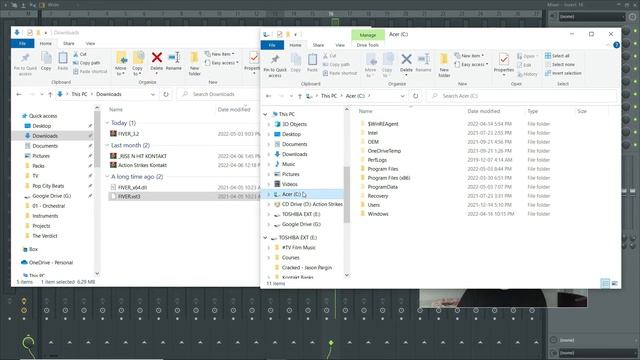
Task: Select Pop City Beats in Quick access
Action: pyautogui.click(x=48, y=186)
